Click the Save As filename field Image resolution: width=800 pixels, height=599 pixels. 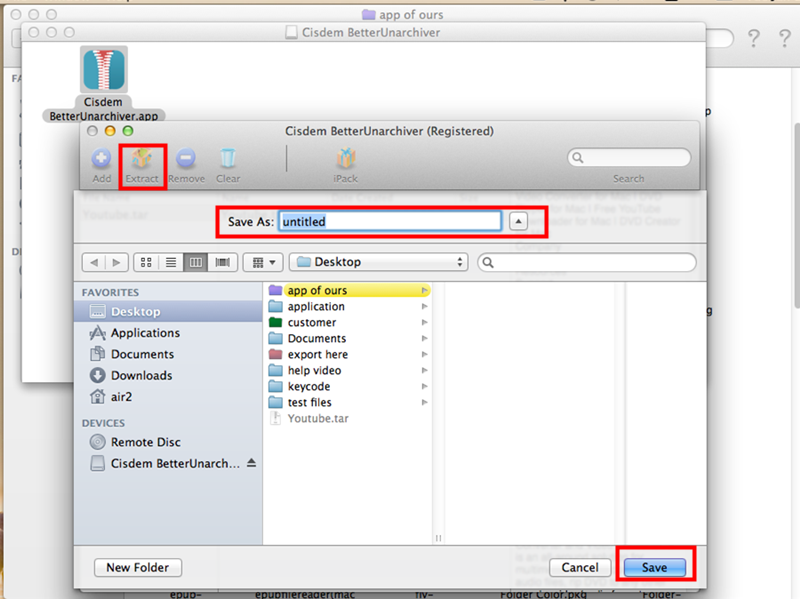click(x=390, y=221)
